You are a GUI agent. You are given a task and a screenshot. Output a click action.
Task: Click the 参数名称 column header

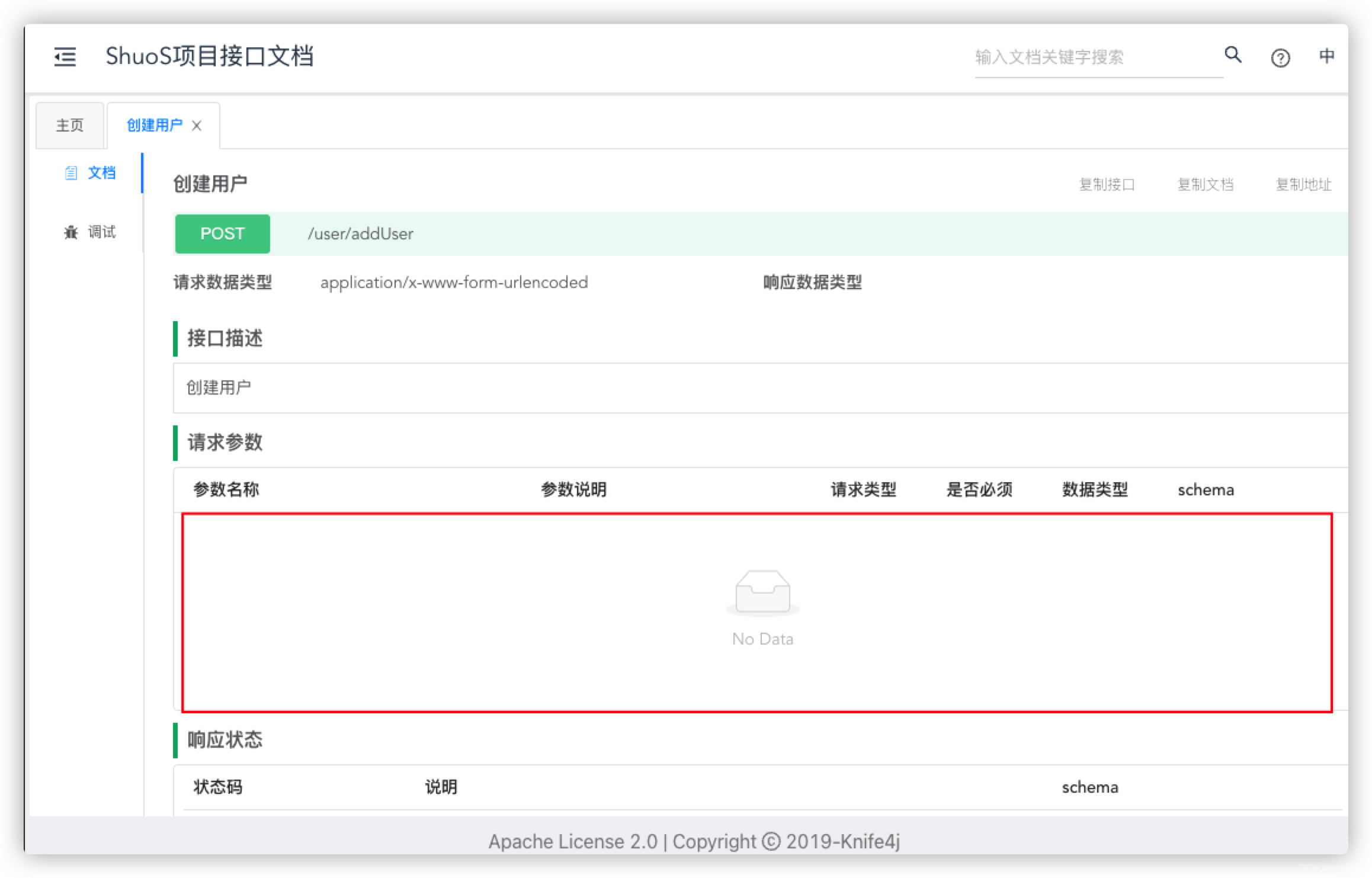(x=226, y=490)
